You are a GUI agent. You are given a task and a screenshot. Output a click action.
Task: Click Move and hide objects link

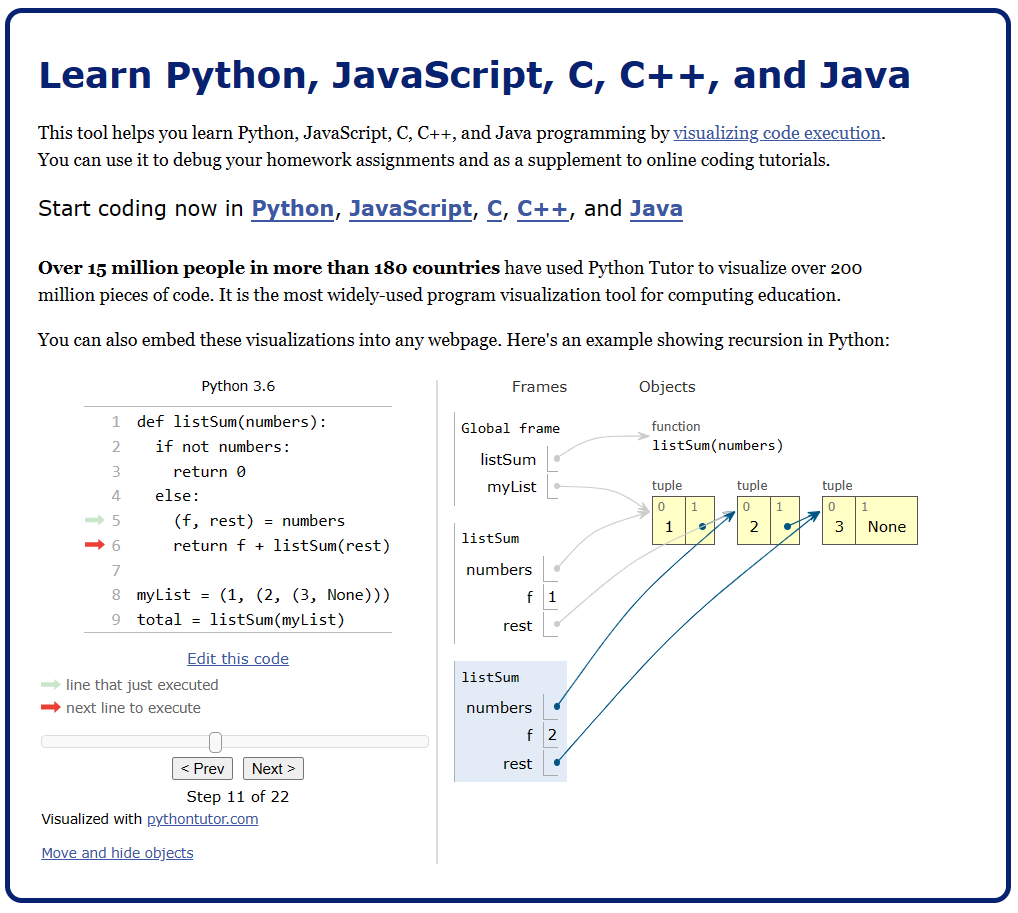118,853
